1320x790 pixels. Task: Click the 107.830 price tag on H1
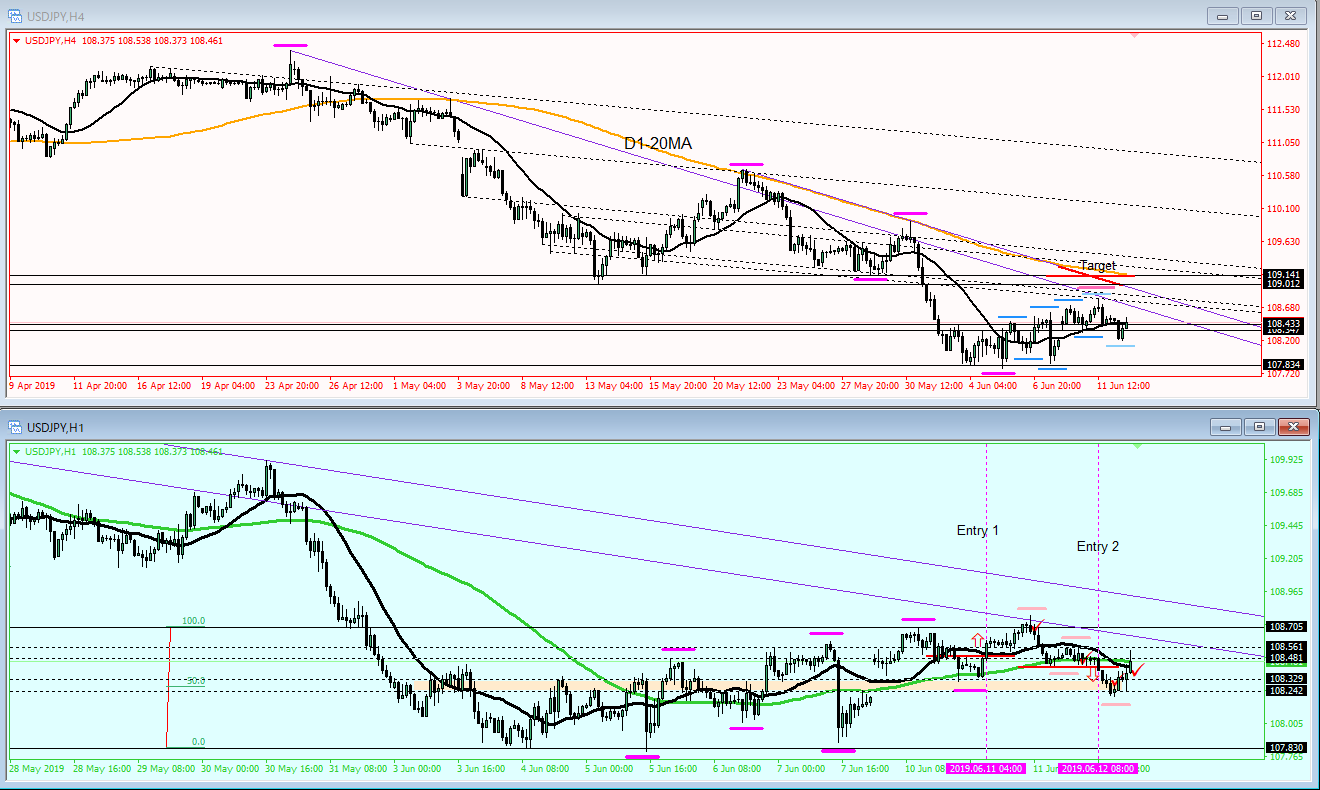(x=1284, y=747)
